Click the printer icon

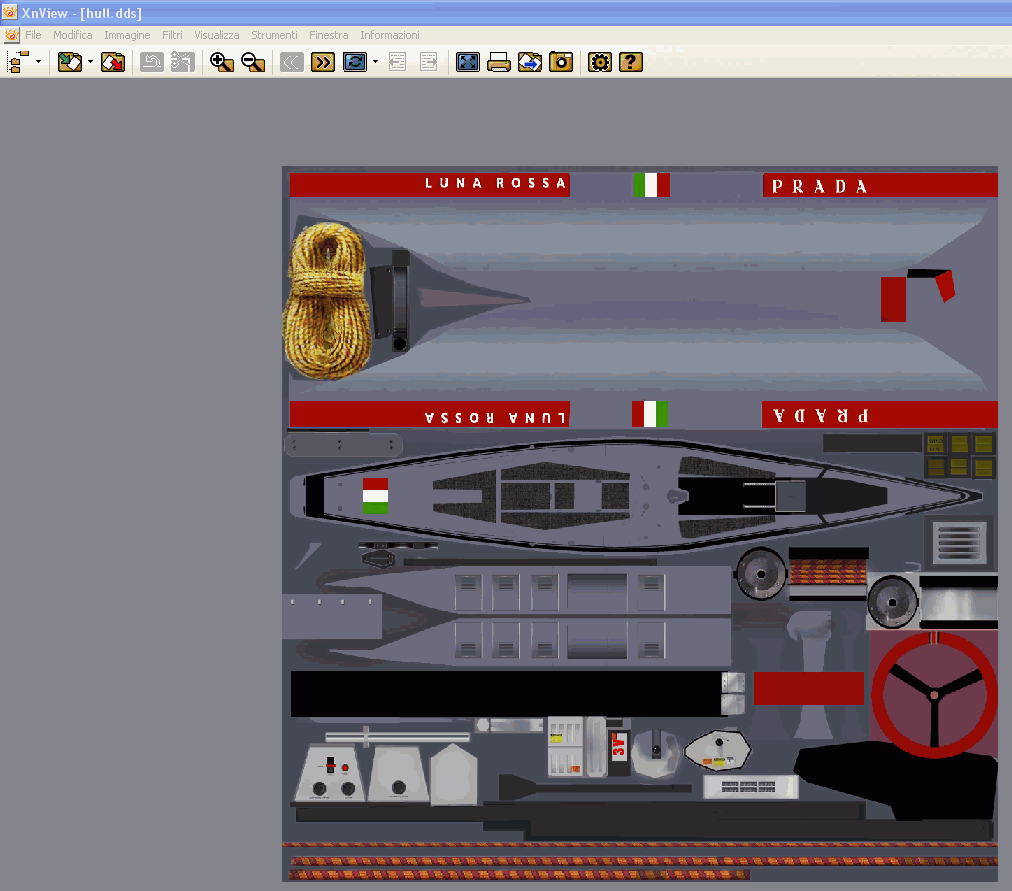click(499, 62)
